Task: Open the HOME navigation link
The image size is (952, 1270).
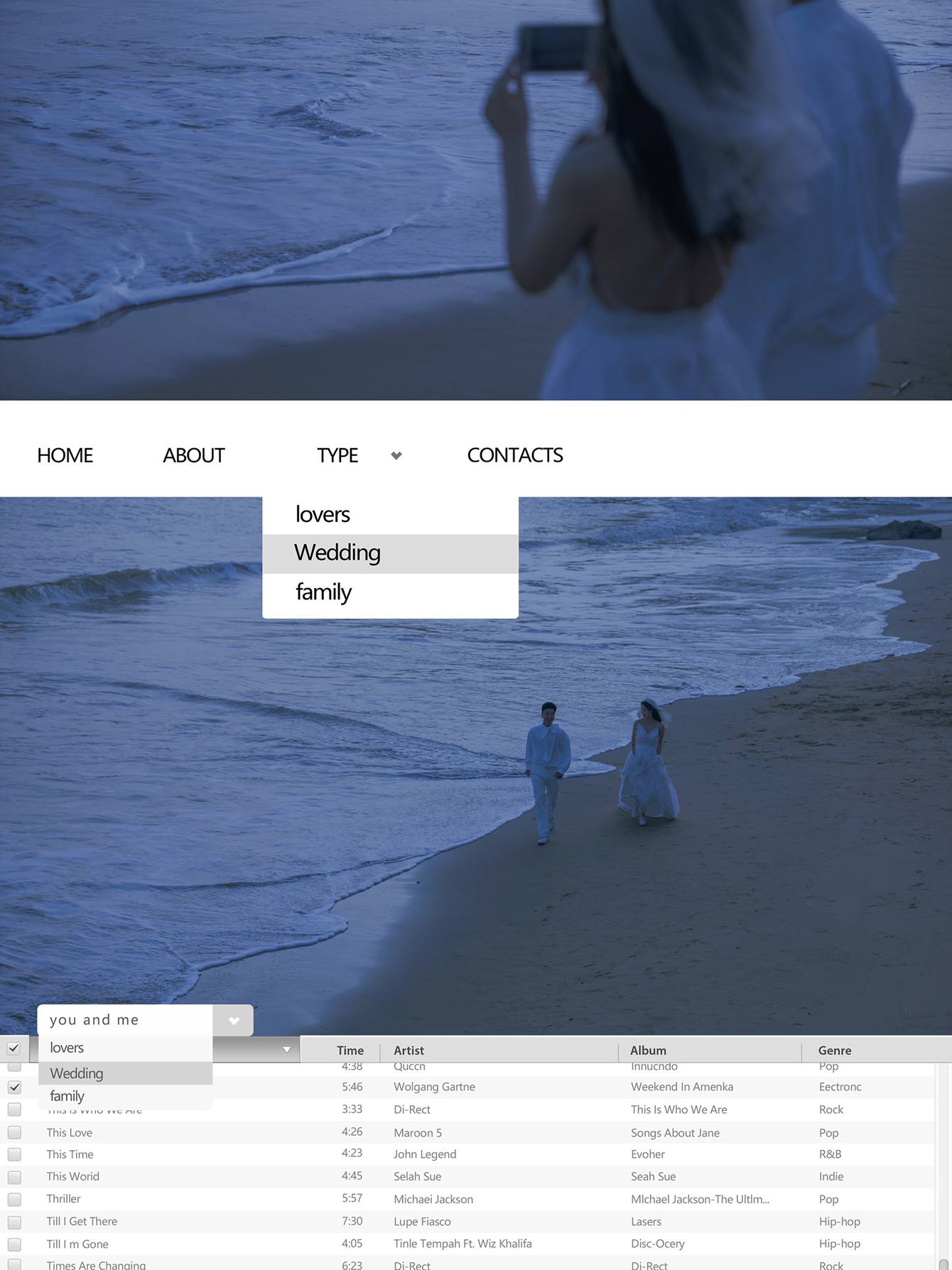Action: click(x=65, y=455)
